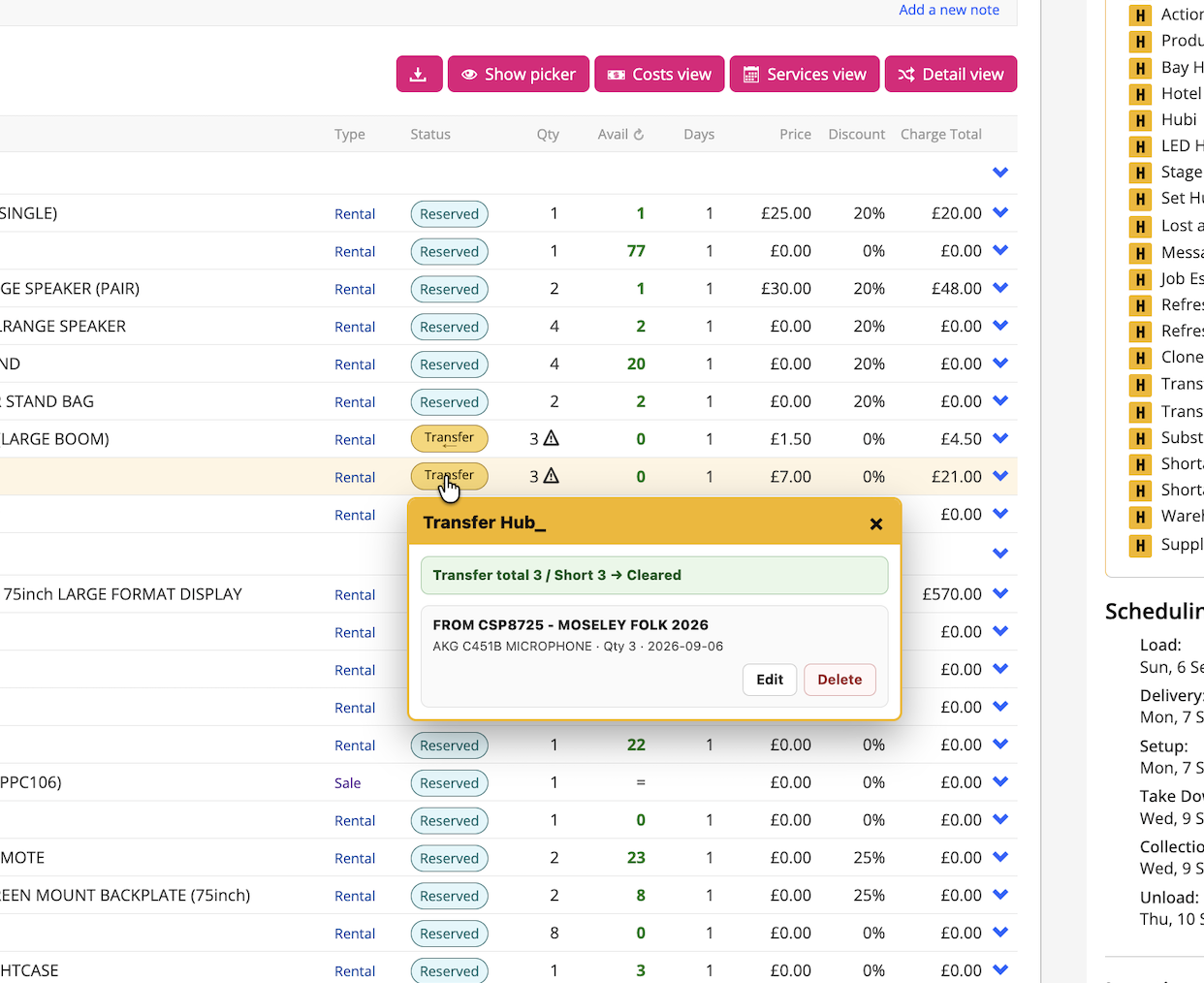
Task: Click the H icon beside Wareh
Action: click(1140, 517)
